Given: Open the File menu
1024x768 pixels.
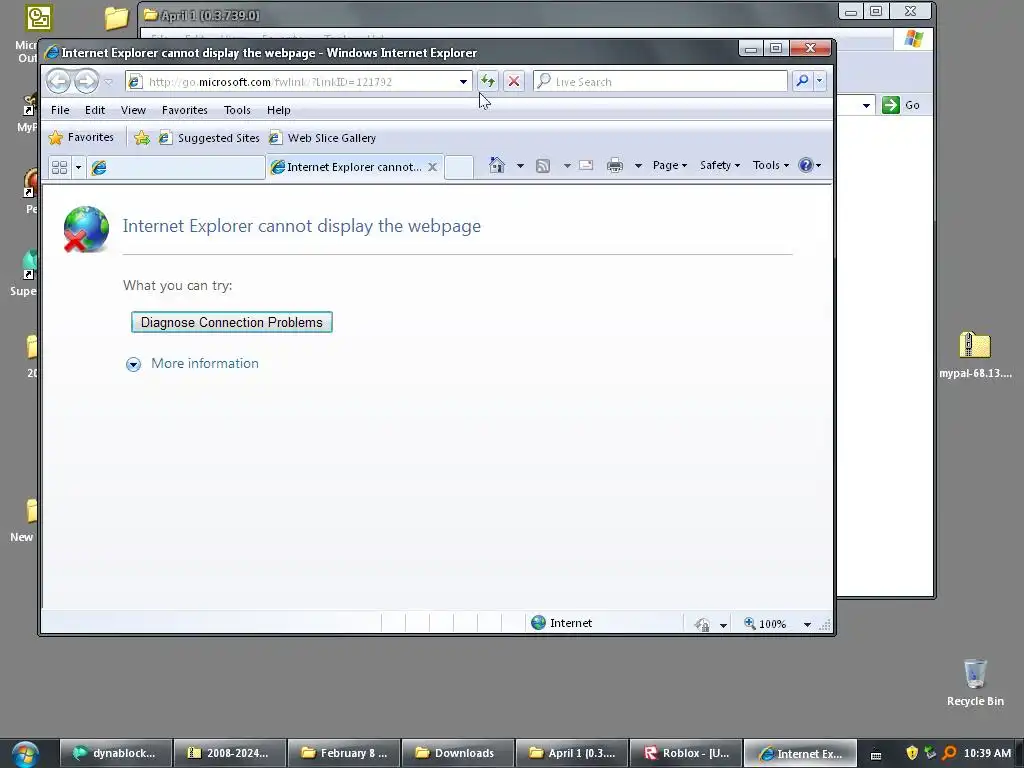Looking at the screenshot, I should click(x=60, y=110).
